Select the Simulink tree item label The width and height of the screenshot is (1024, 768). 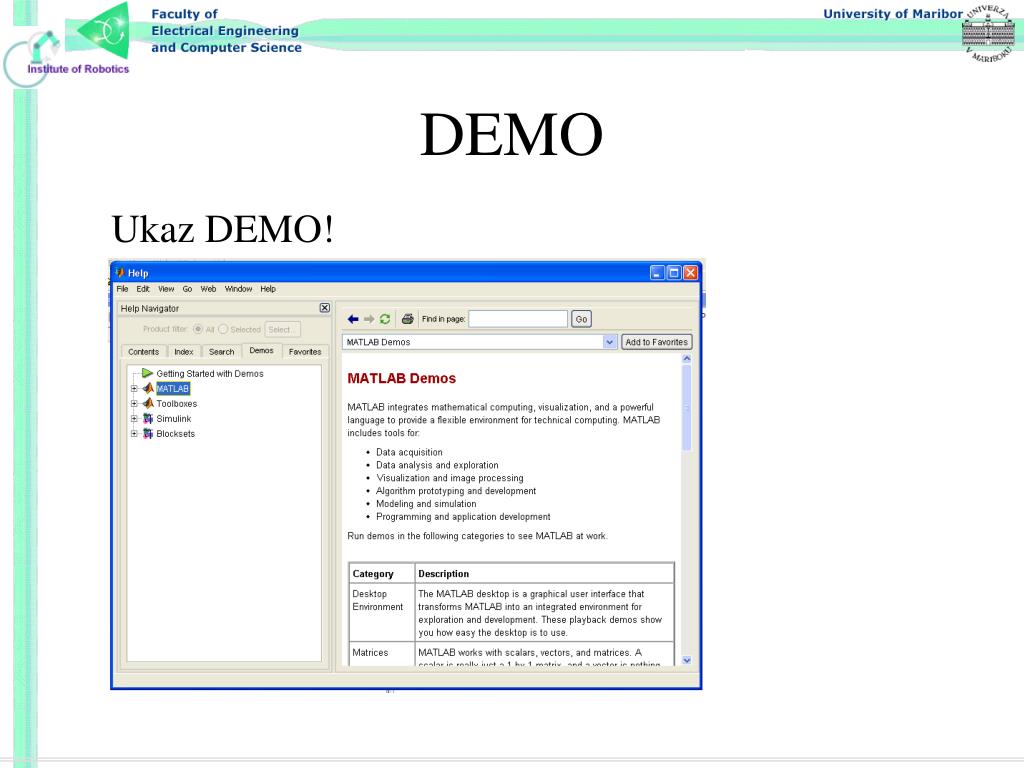pyautogui.click(x=174, y=419)
